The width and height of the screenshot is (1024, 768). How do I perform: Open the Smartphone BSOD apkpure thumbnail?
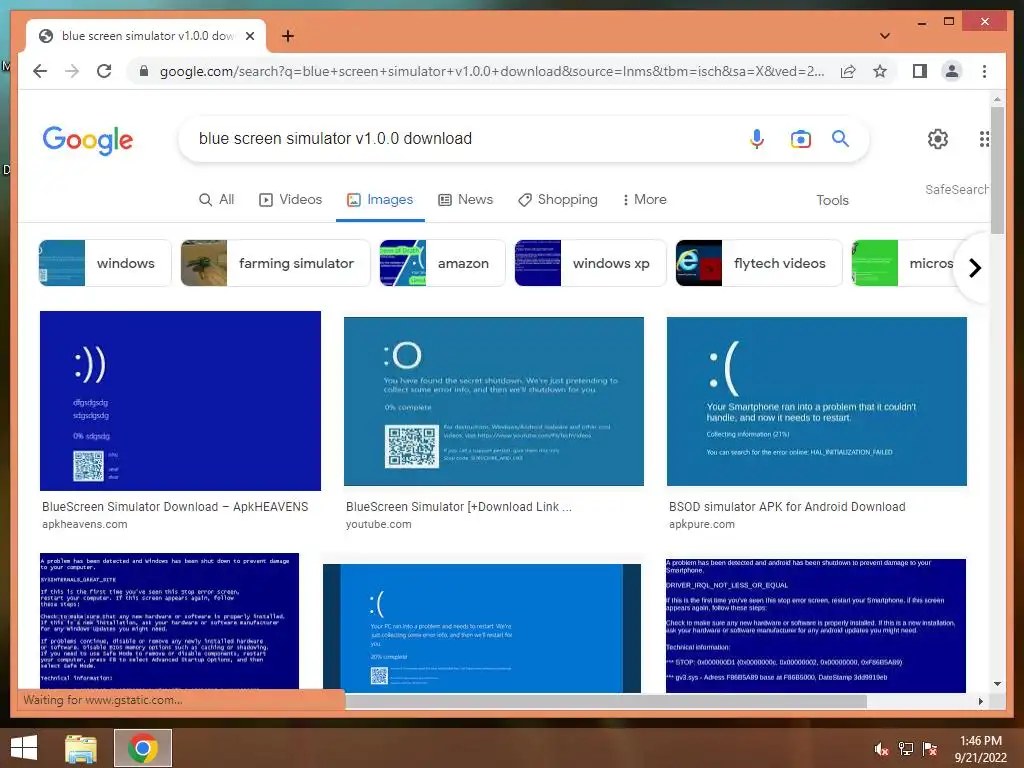816,402
